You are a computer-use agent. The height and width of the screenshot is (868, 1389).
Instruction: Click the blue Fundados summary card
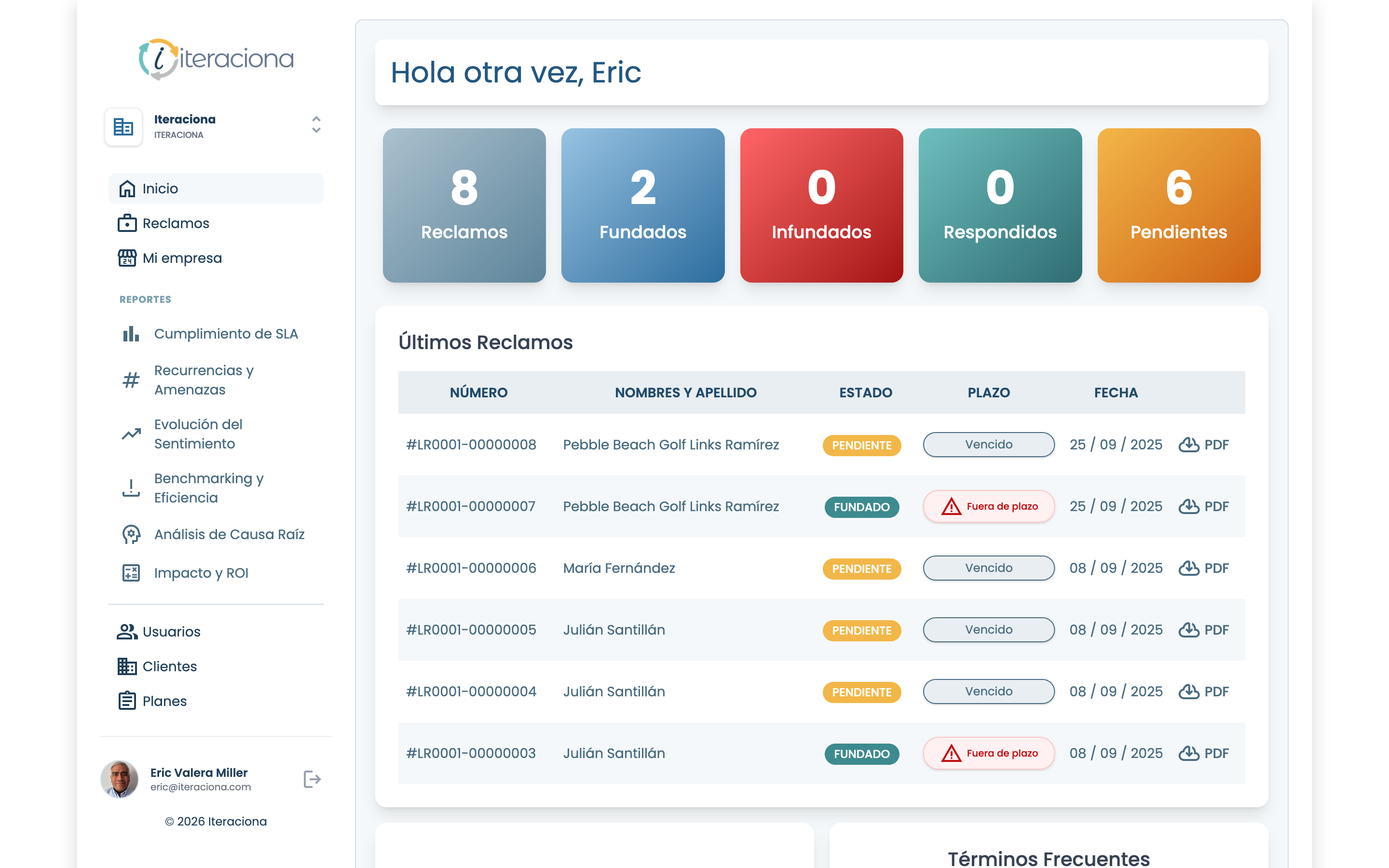pos(642,205)
